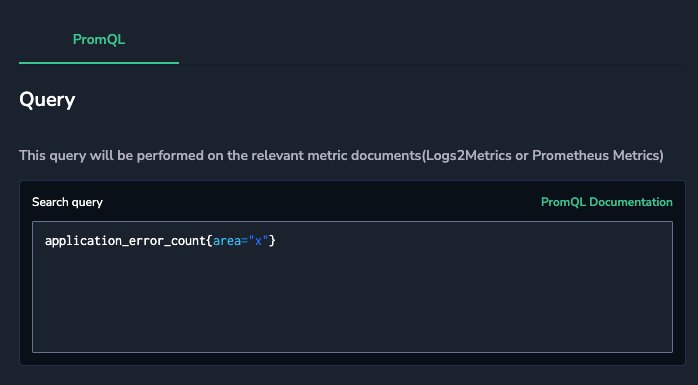Place cursor after the closing curly brace
Viewport: 698px width, 385px height.
pyautogui.click(x=276, y=241)
